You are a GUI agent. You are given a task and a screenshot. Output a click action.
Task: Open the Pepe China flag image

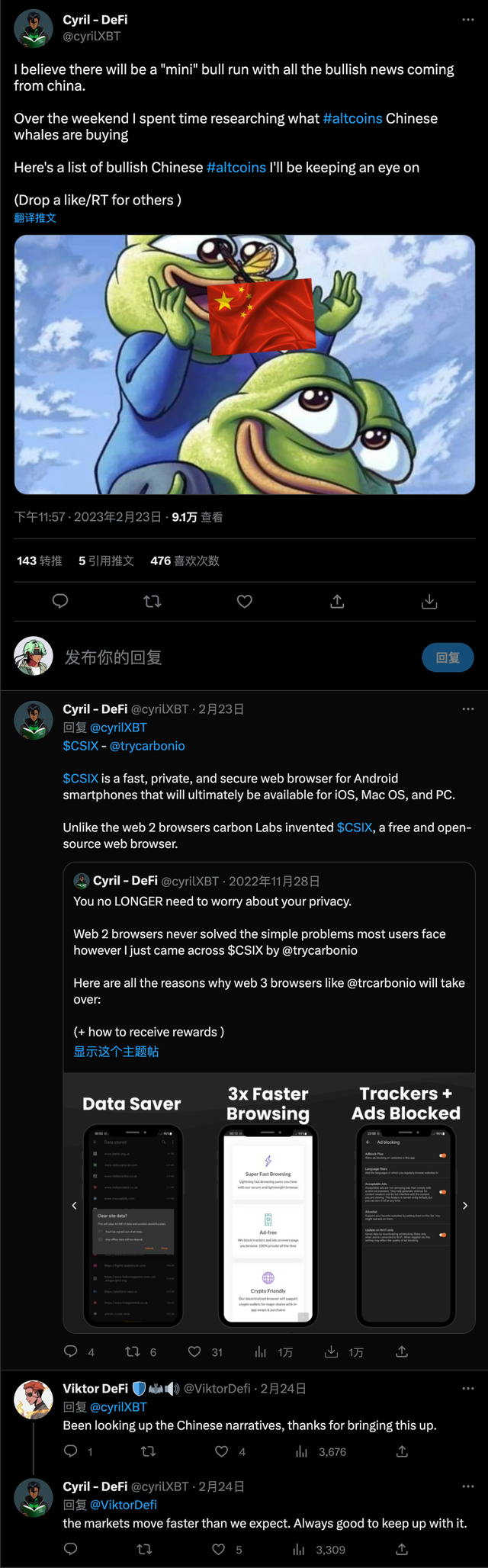[245, 365]
